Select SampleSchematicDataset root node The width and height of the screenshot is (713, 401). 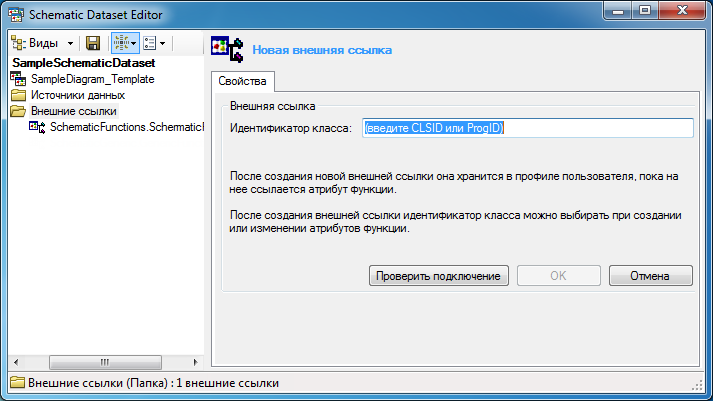click(83, 63)
